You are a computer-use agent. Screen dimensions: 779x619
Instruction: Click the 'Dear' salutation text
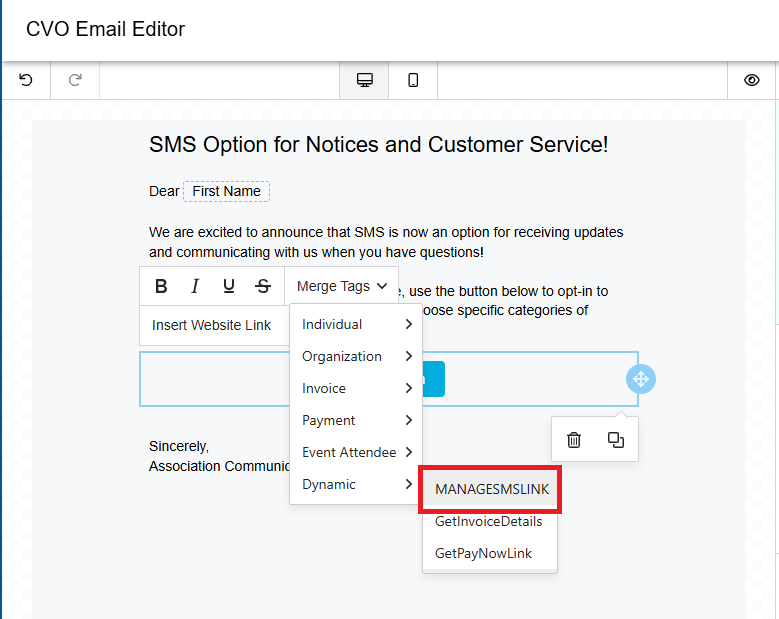tap(164, 191)
